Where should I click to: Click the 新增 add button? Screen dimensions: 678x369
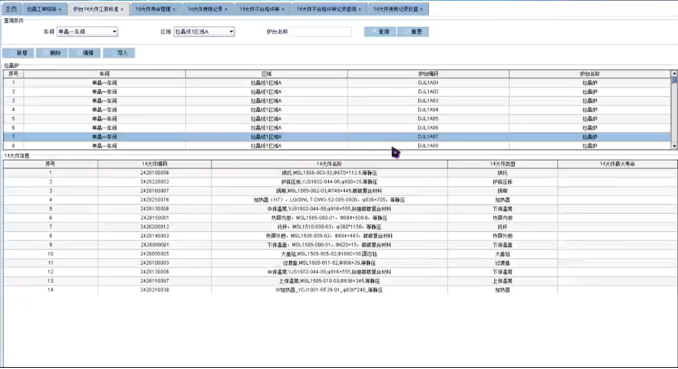point(18,53)
